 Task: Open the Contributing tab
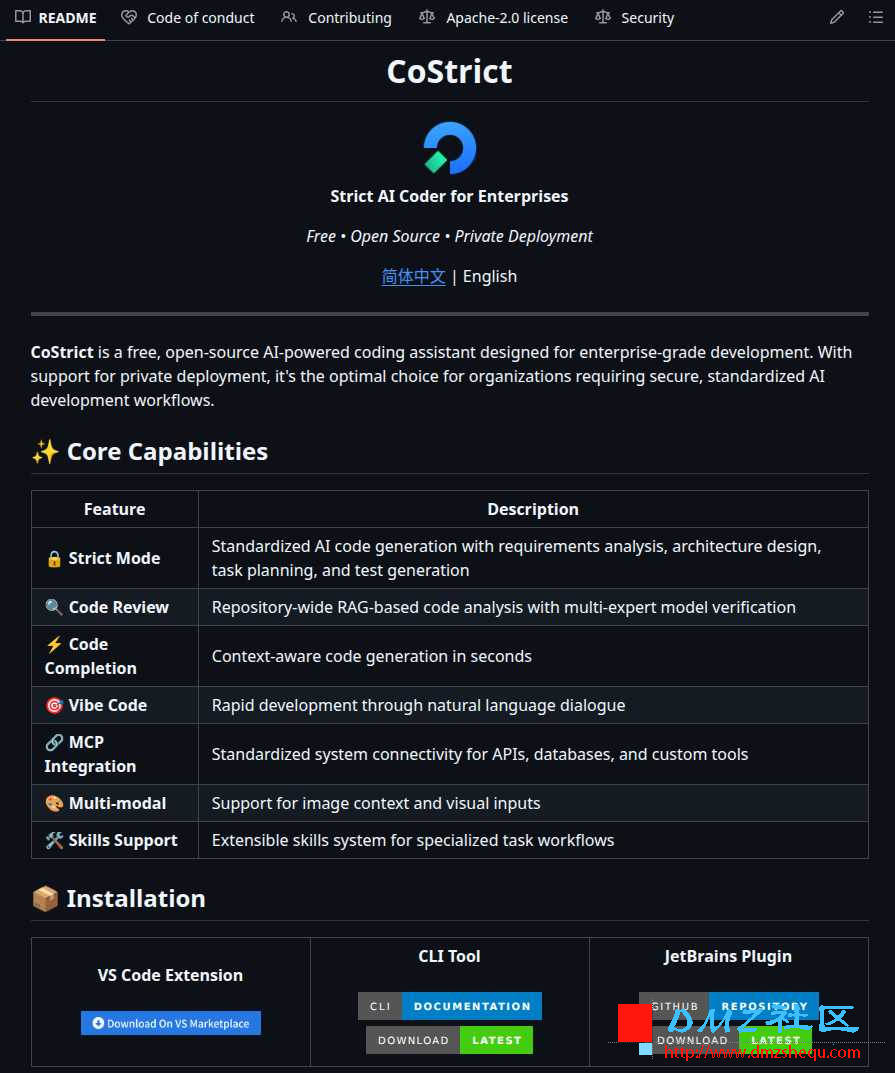349,18
